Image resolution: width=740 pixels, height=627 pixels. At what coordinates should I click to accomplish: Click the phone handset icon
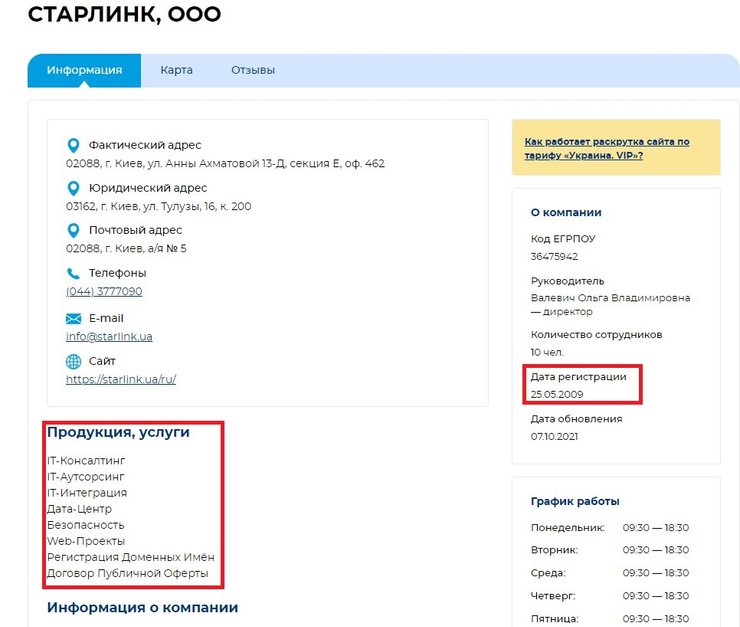[73, 273]
